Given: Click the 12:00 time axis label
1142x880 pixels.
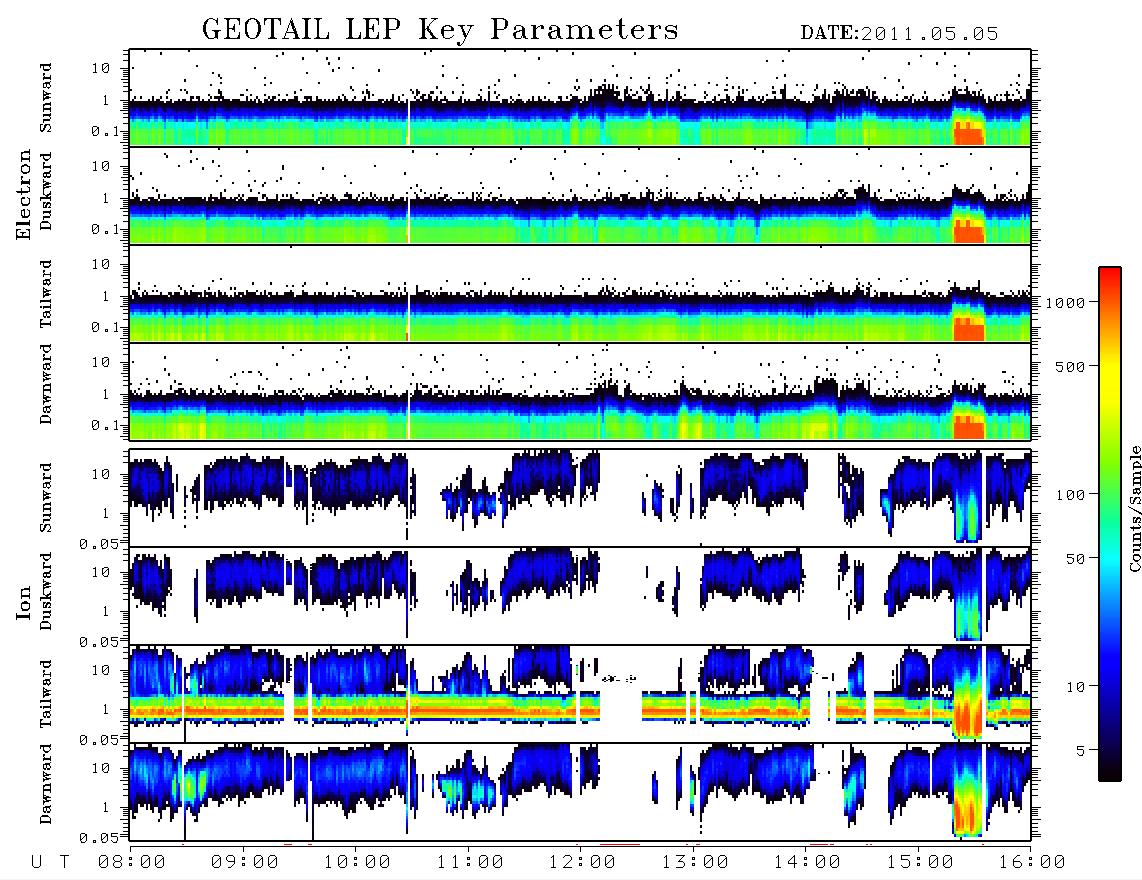Looking at the screenshot, I should pos(582,862).
